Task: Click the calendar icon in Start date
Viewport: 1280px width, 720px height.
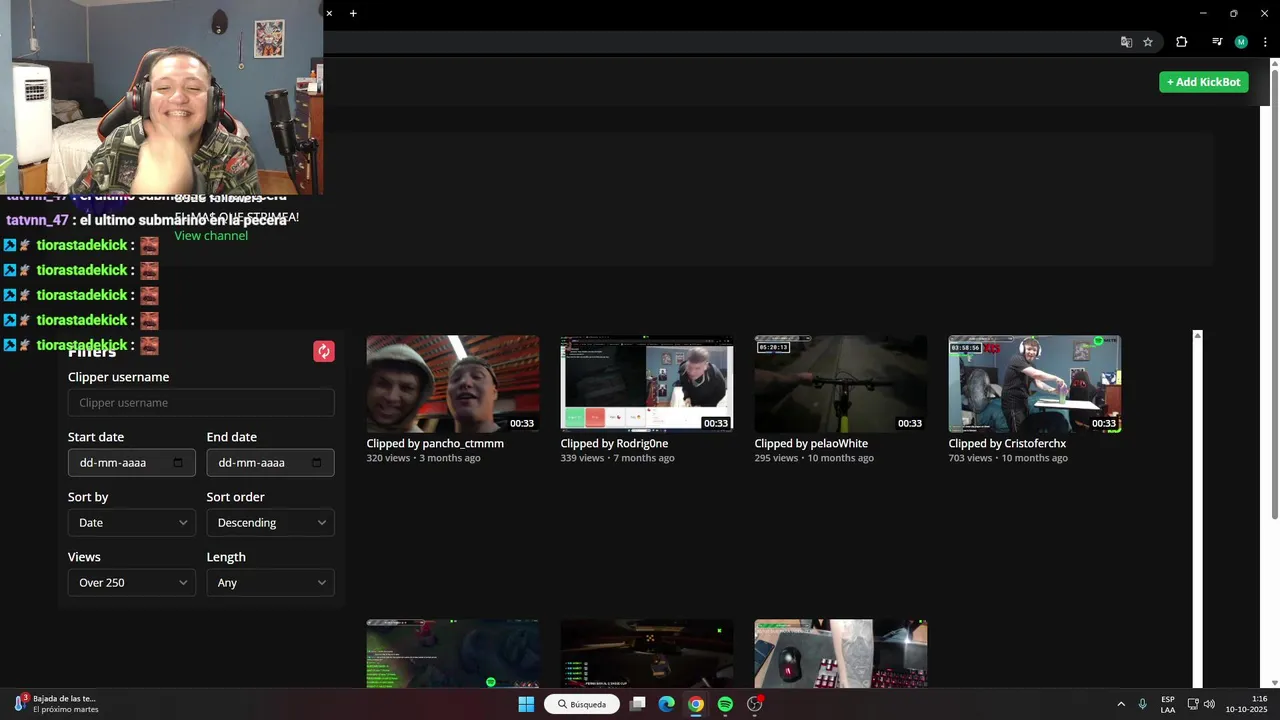Action: (178, 463)
